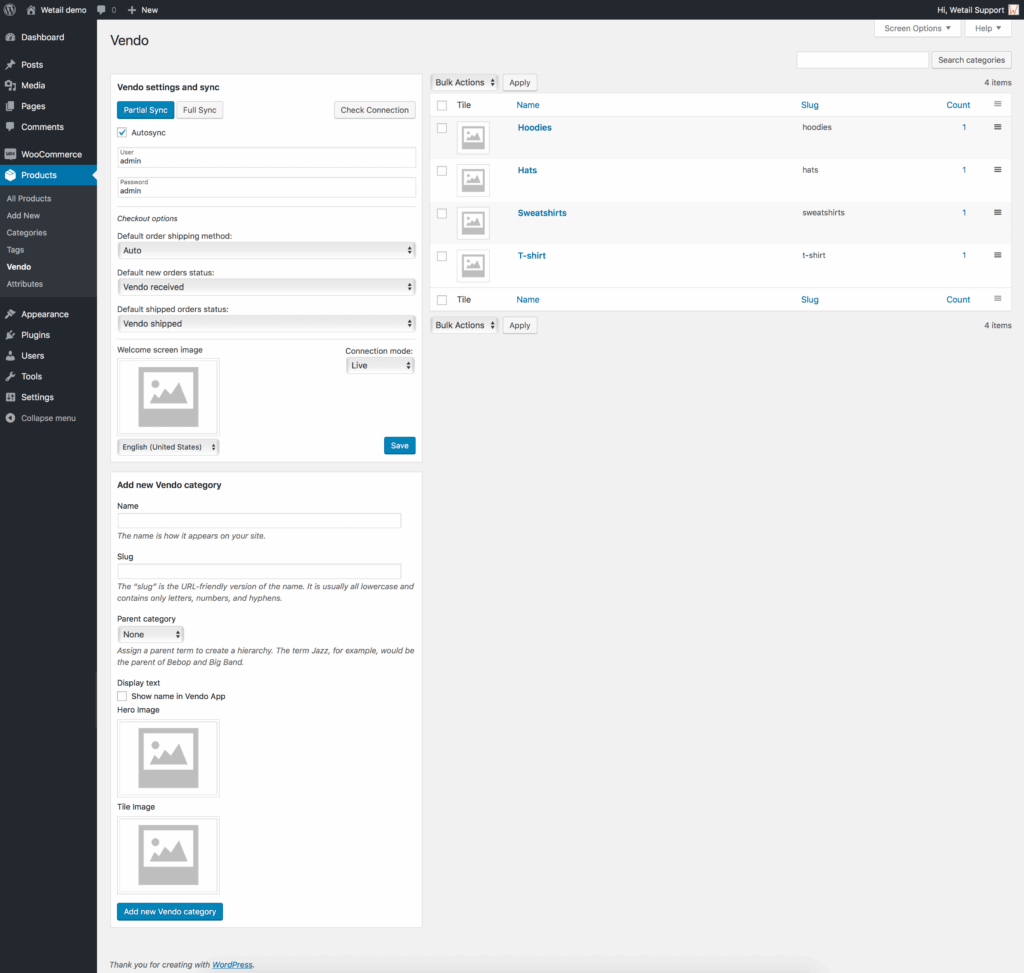Click the WooCommerce sidebar icon
Screen dimensions: 1024x973
tap(10, 154)
